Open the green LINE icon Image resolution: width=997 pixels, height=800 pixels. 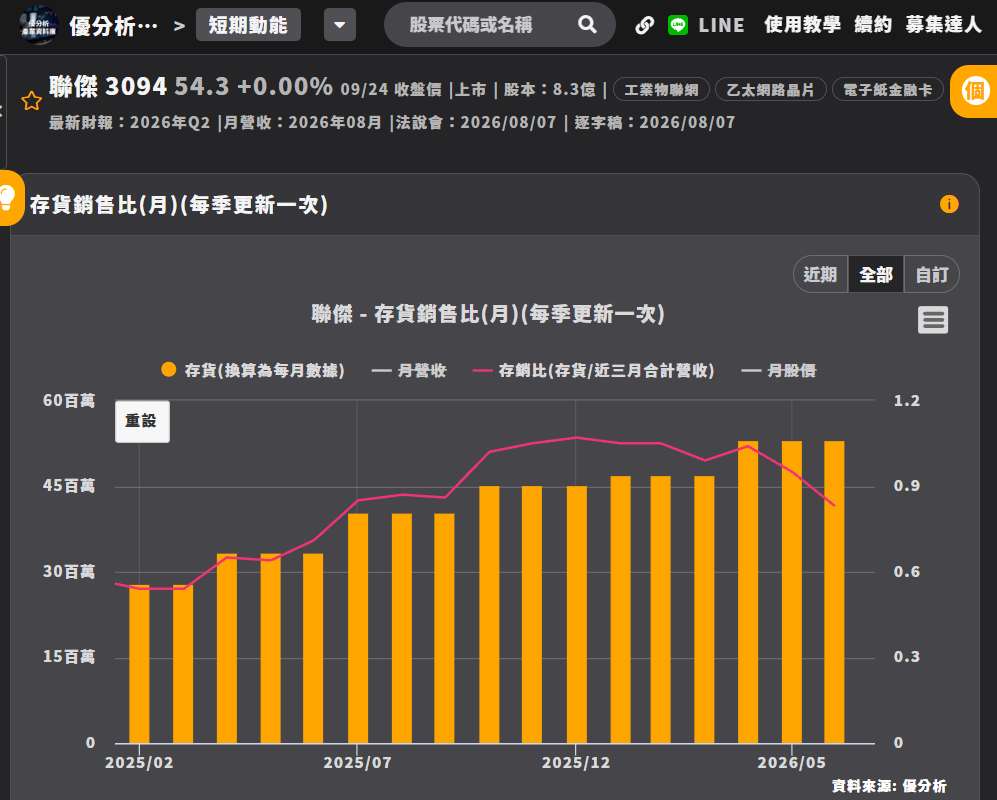tap(678, 25)
